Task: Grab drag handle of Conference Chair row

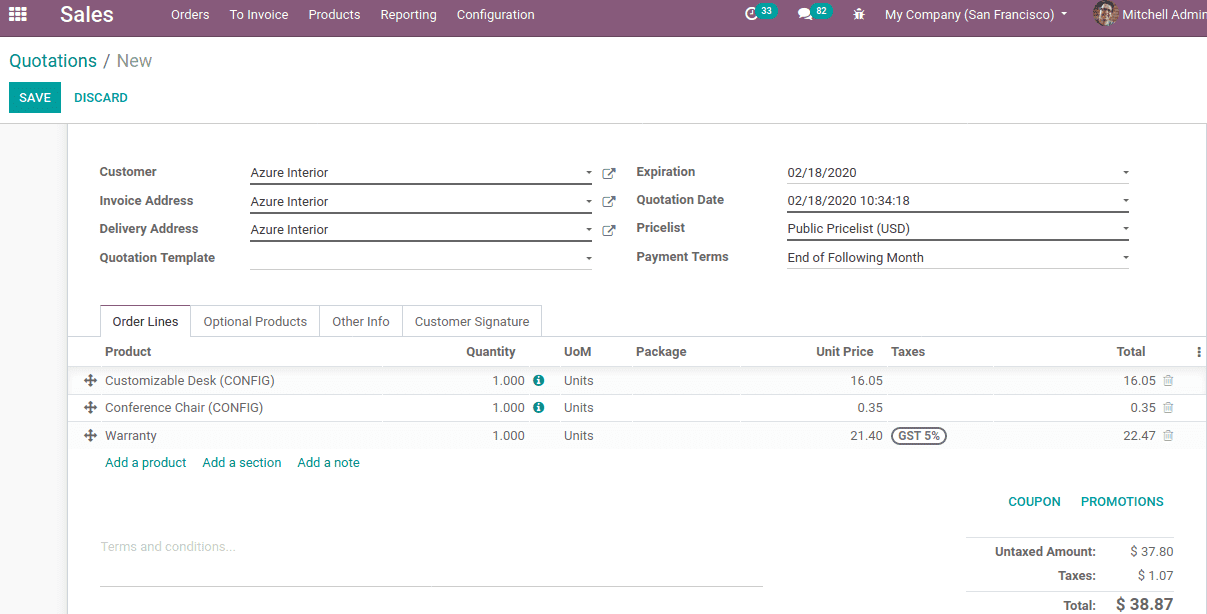Action: click(x=90, y=407)
